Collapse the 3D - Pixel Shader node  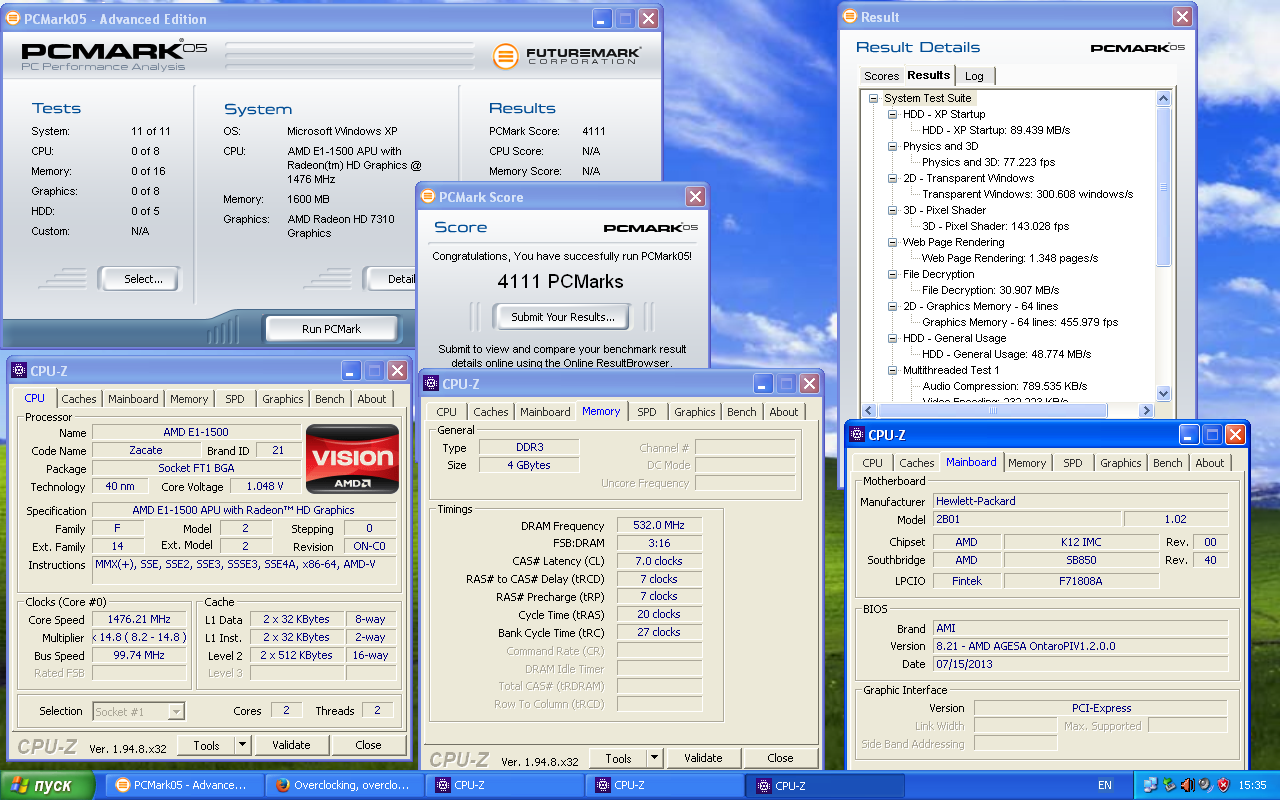(893, 210)
